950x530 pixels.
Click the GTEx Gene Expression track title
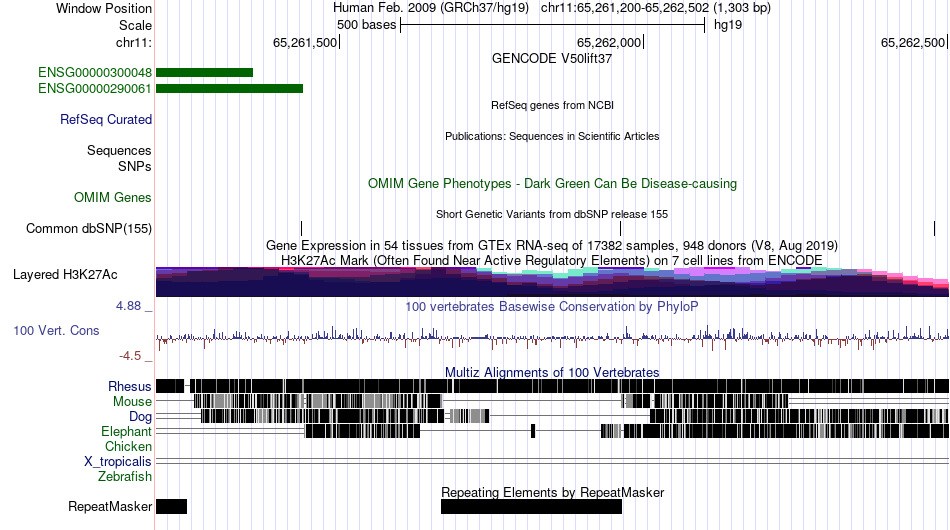click(552, 245)
